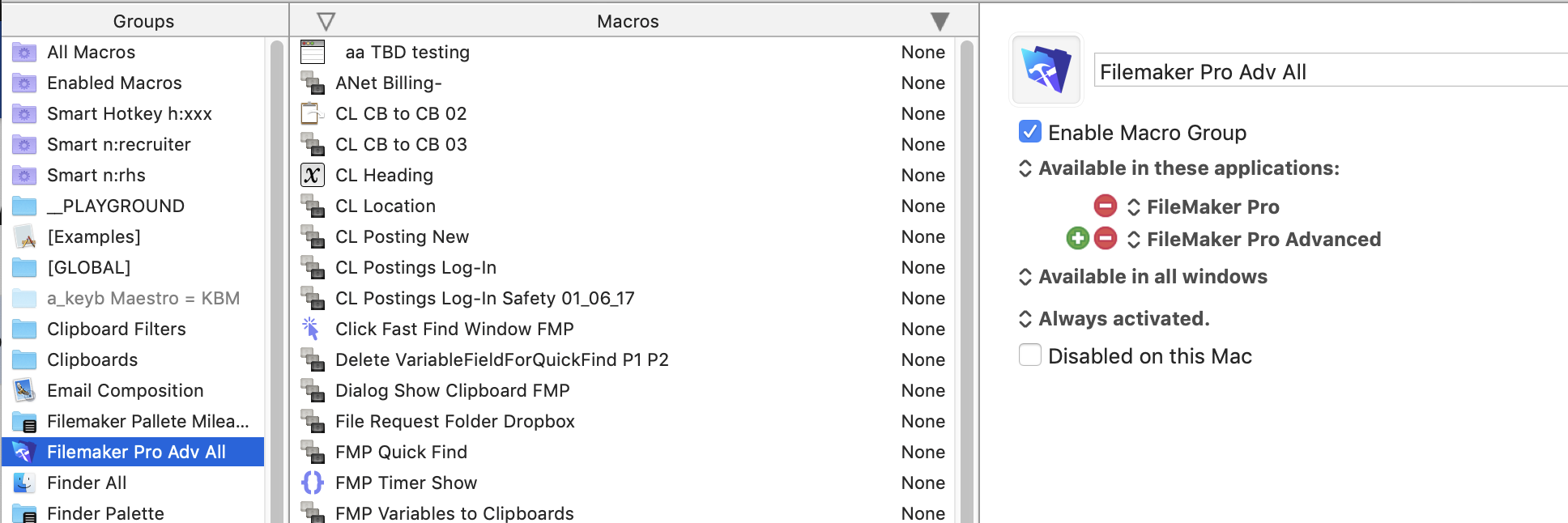
Task: Sort by the Macros column header
Action: pyautogui.click(x=628, y=21)
